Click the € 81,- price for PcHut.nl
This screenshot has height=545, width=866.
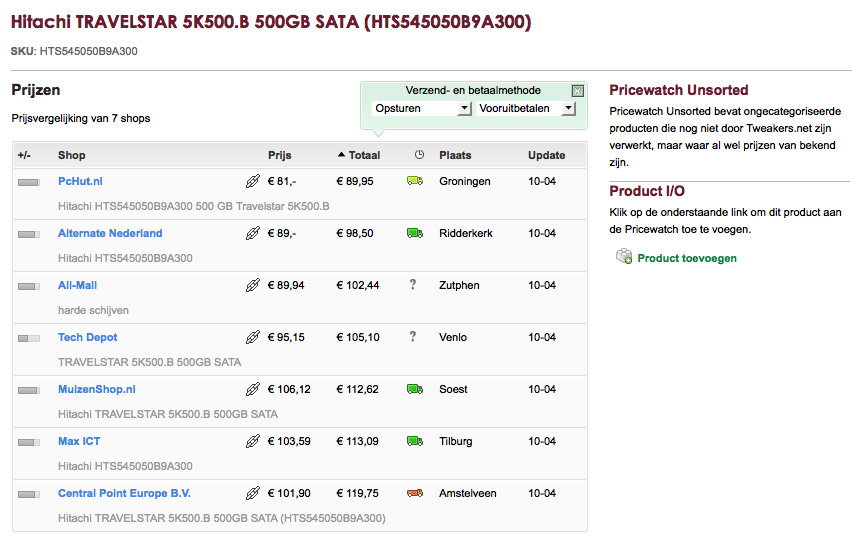(282, 181)
